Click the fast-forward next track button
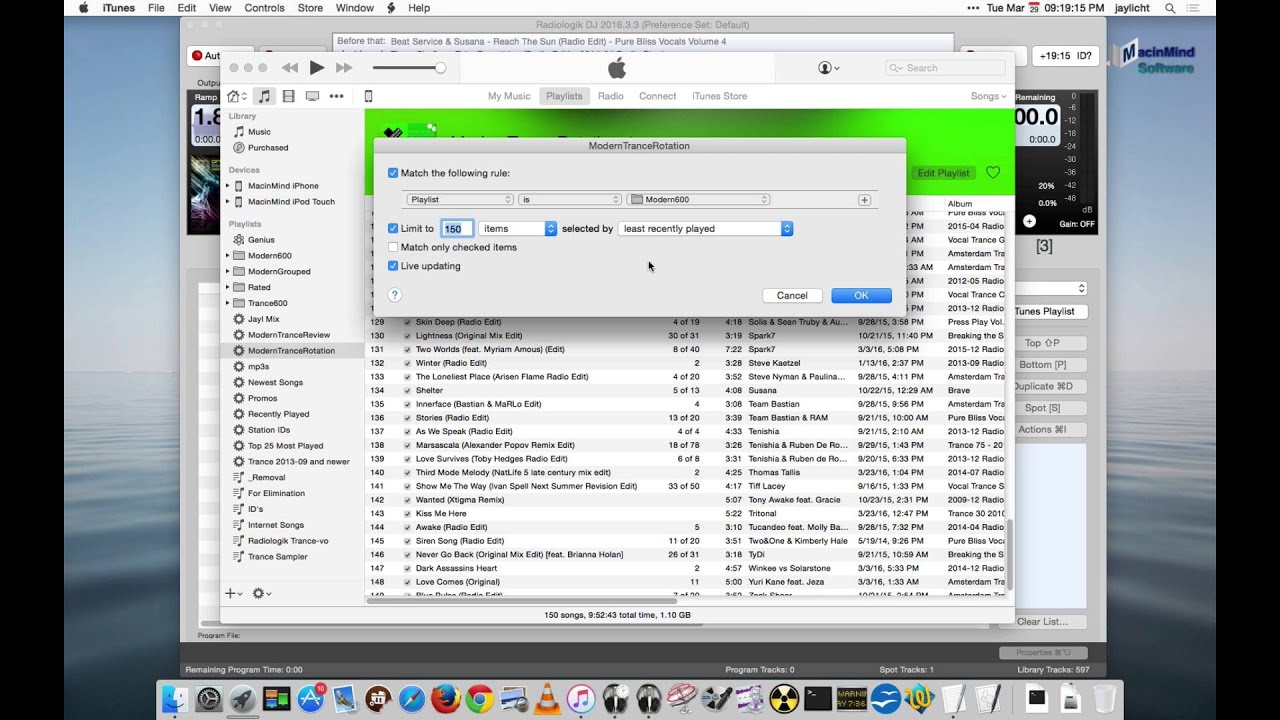The width and height of the screenshot is (1280, 720). [x=344, y=68]
